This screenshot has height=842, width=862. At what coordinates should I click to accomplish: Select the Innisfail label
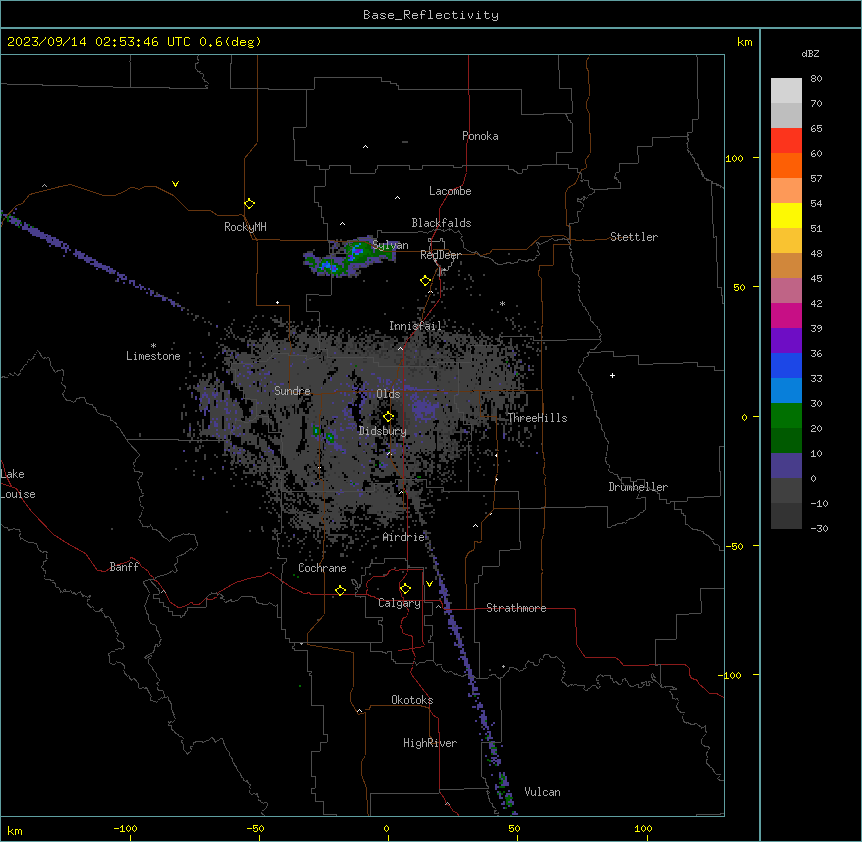point(416,326)
